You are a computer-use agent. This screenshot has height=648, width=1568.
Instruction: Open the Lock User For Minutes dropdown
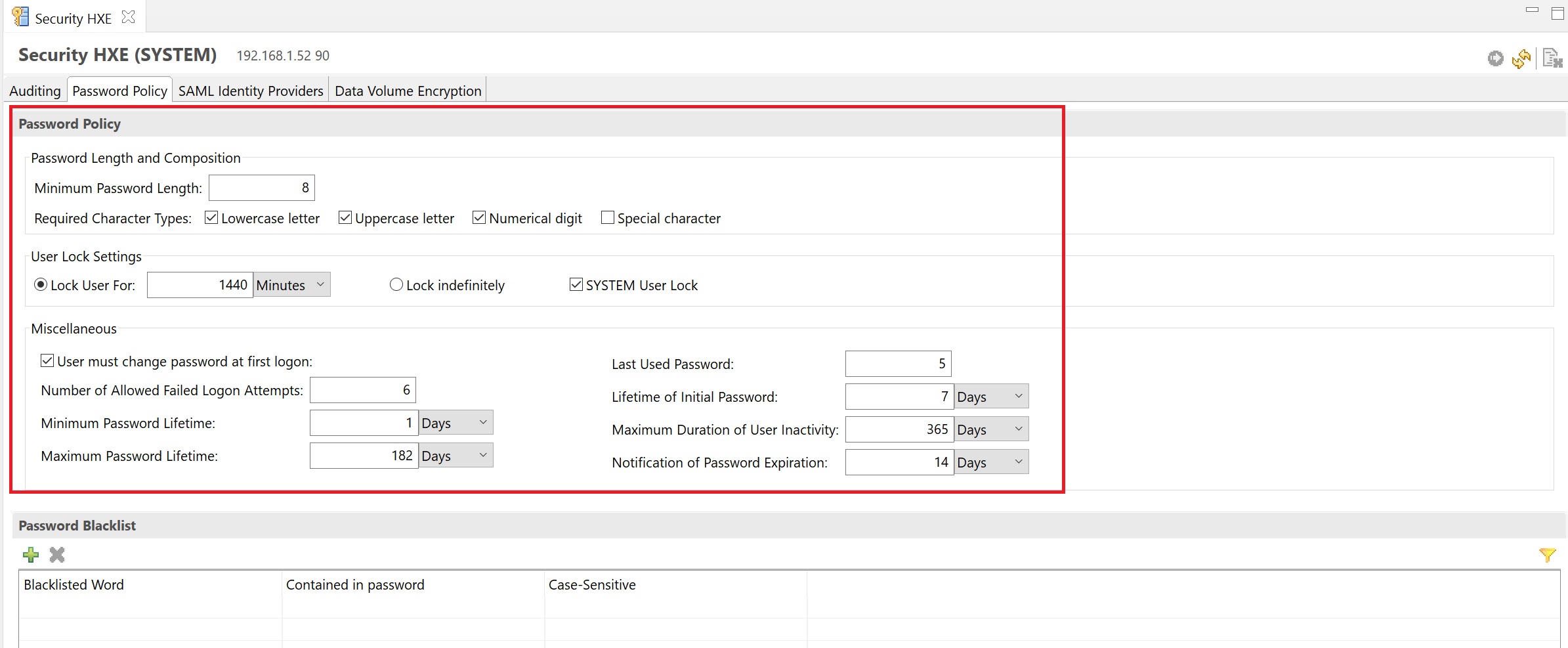coord(292,285)
